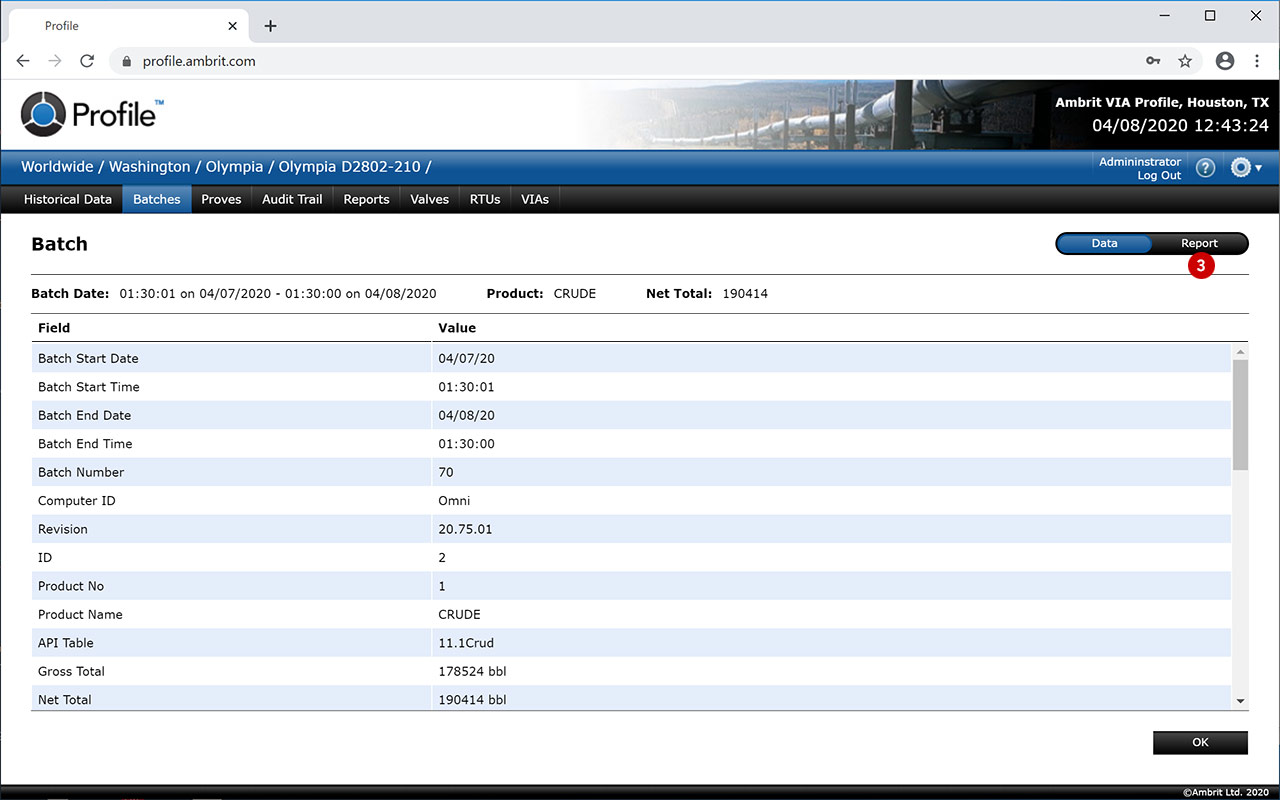Click the browser back arrow
1280x800 pixels.
pos(24,61)
